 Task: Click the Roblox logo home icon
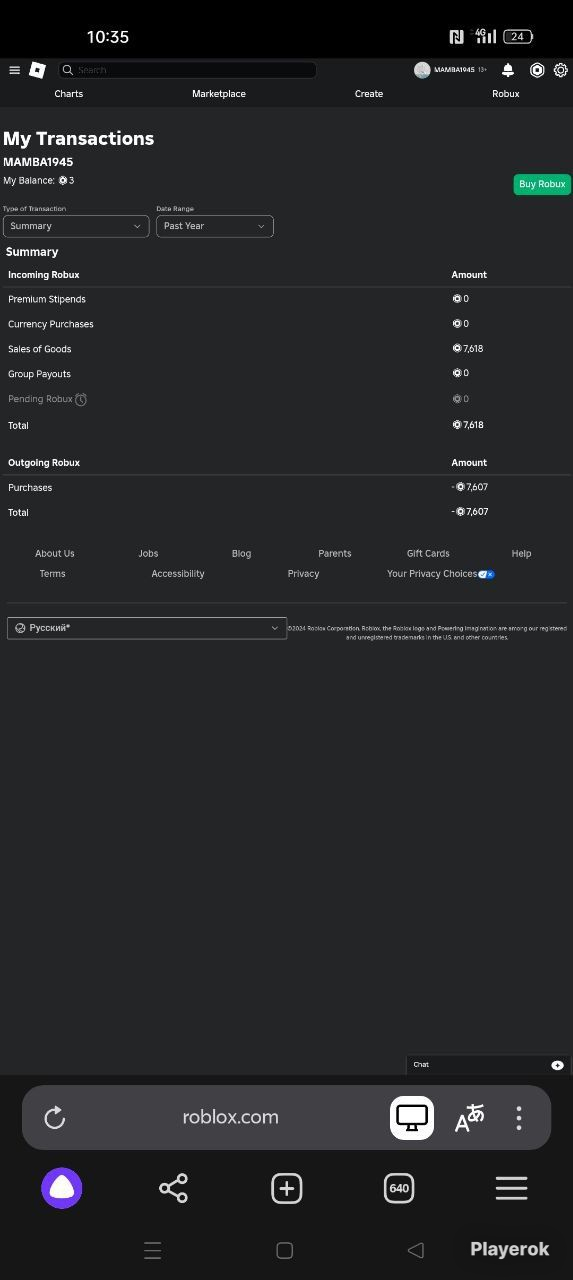pyautogui.click(x=37, y=70)
